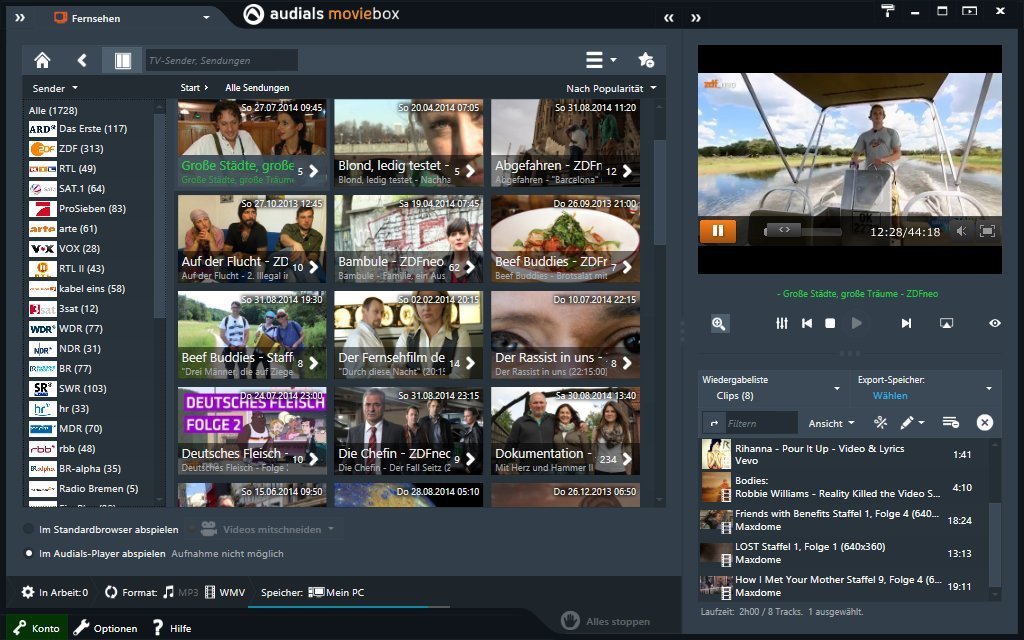Click the playlist vertical scrollbar
Image resolution: width=1024 pixels, height=640 pixels.
pyautogui.click(x=995, y=544)
